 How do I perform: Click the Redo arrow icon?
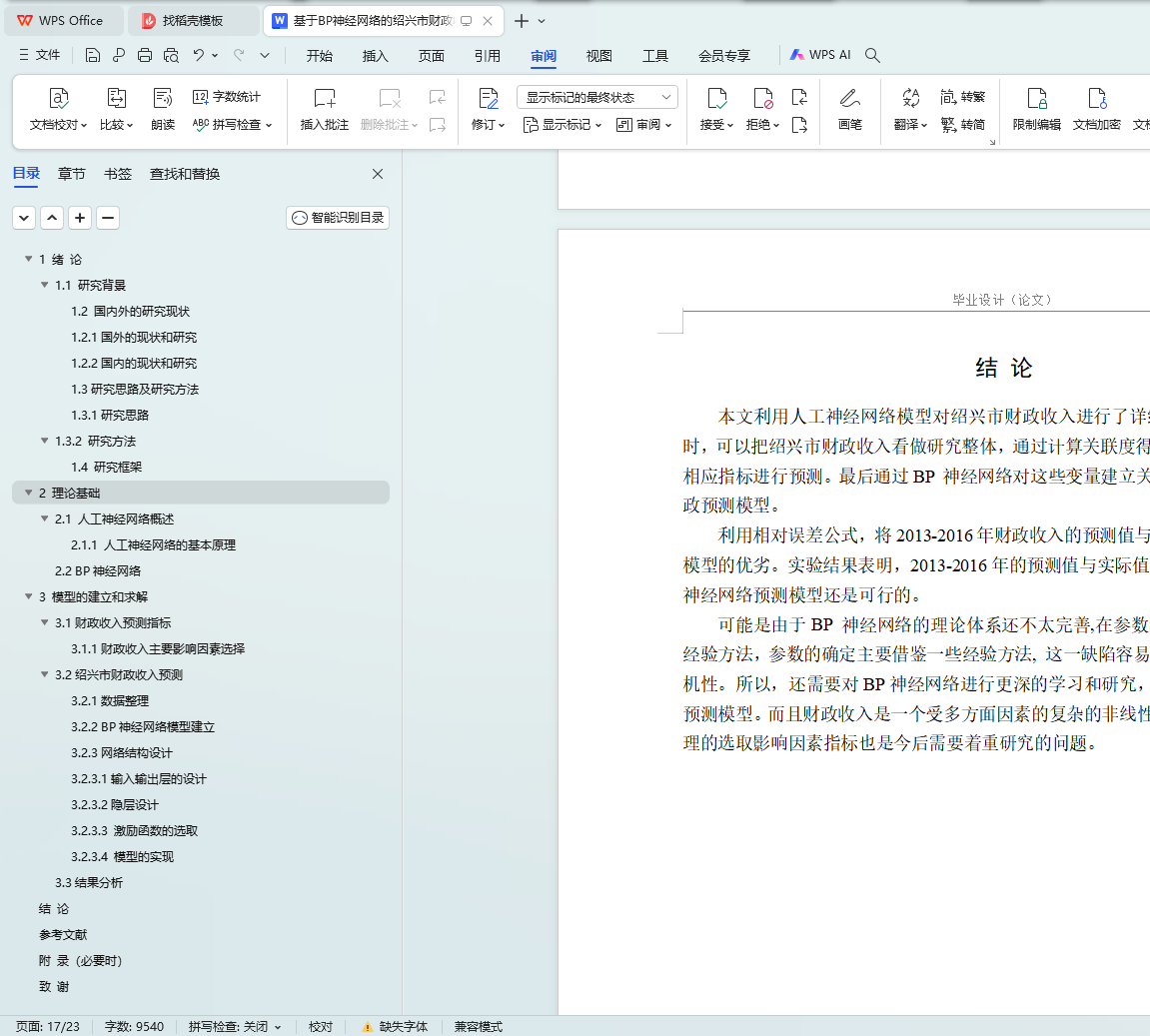coord(239,55)
